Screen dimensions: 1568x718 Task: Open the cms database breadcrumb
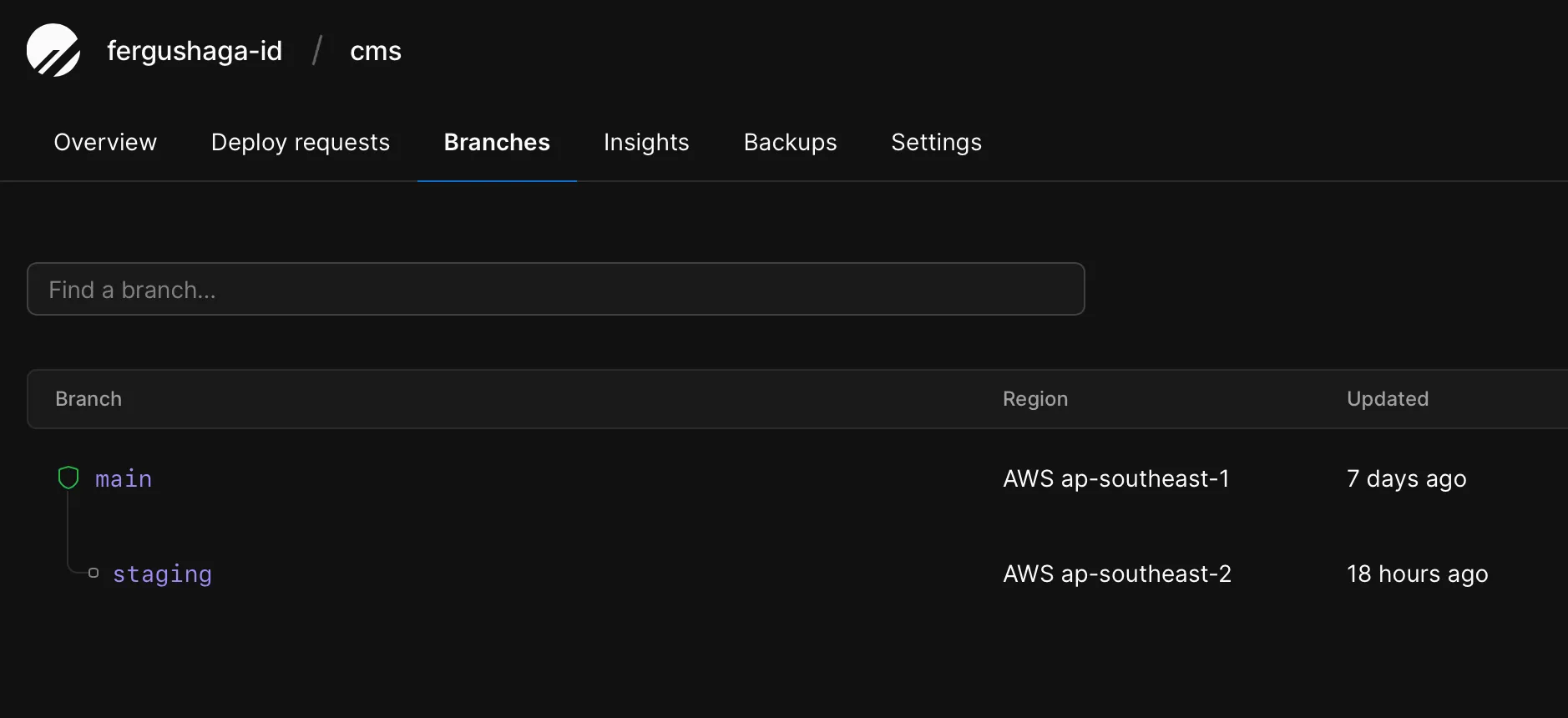pos(376,51)
